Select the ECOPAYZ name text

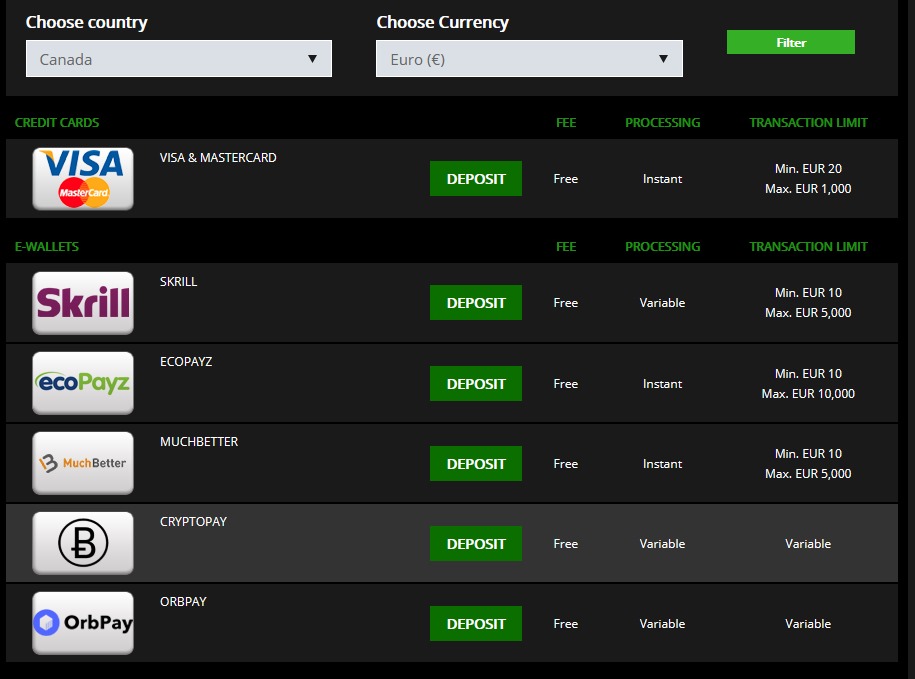tap(186, 362)
